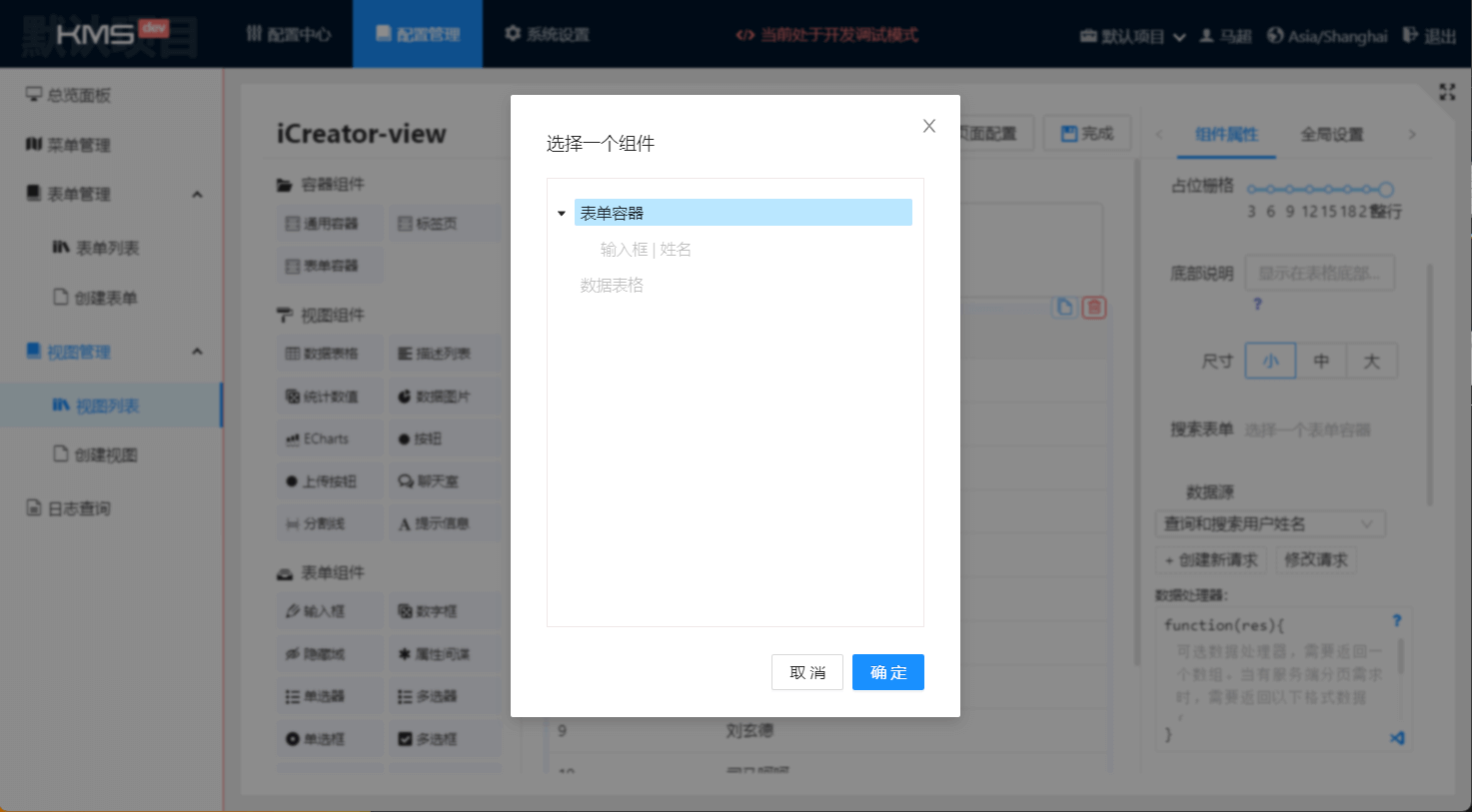Click the 占位栅格 grid slider handle
Viewport: 1472px width, 812px height.
click(1385, 189)
